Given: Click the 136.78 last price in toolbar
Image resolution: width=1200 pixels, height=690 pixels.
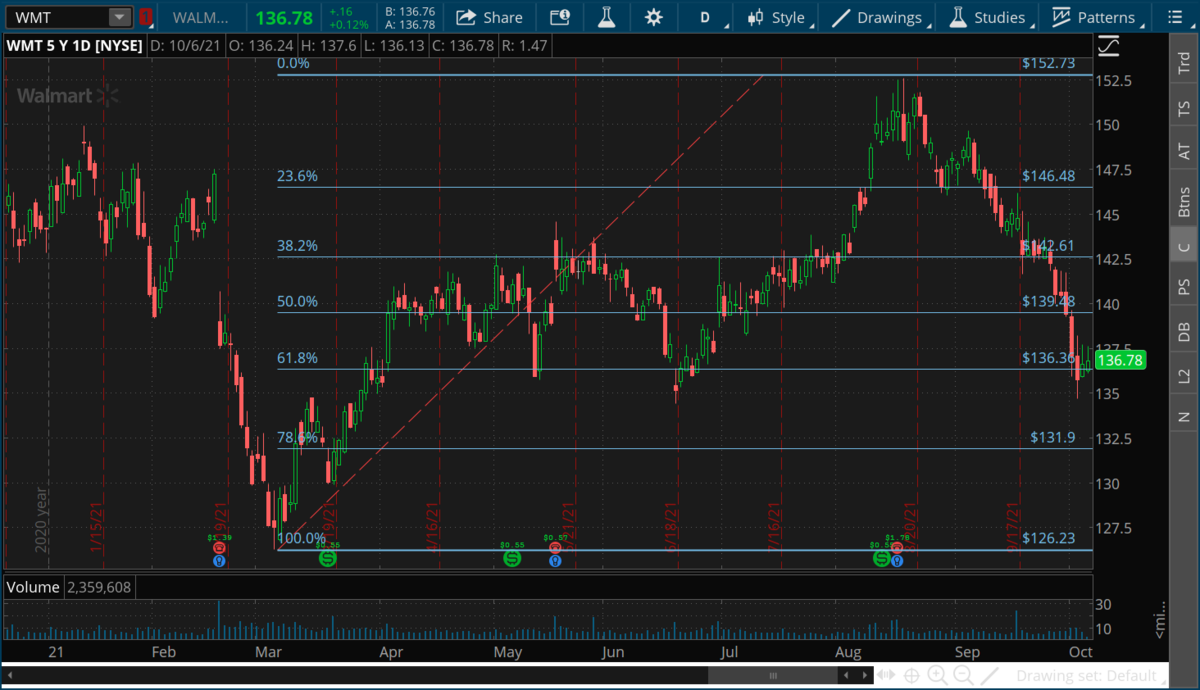Looking at the screenshot, I should click(284, 18).
